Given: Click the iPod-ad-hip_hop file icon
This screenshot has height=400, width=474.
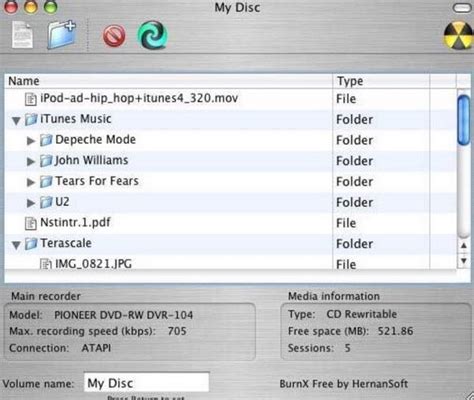Looking at the screenshot, I should coord(31,99).
